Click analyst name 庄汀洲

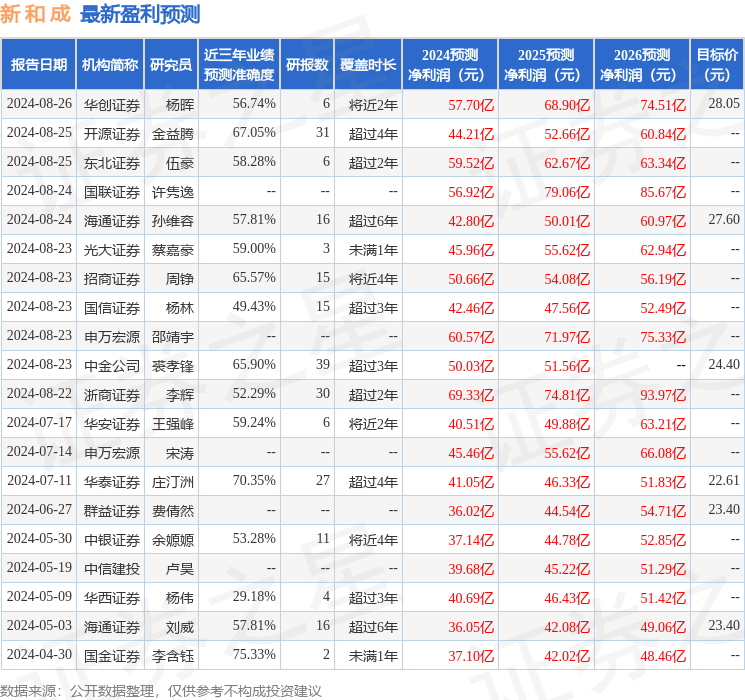pos(173,482)
